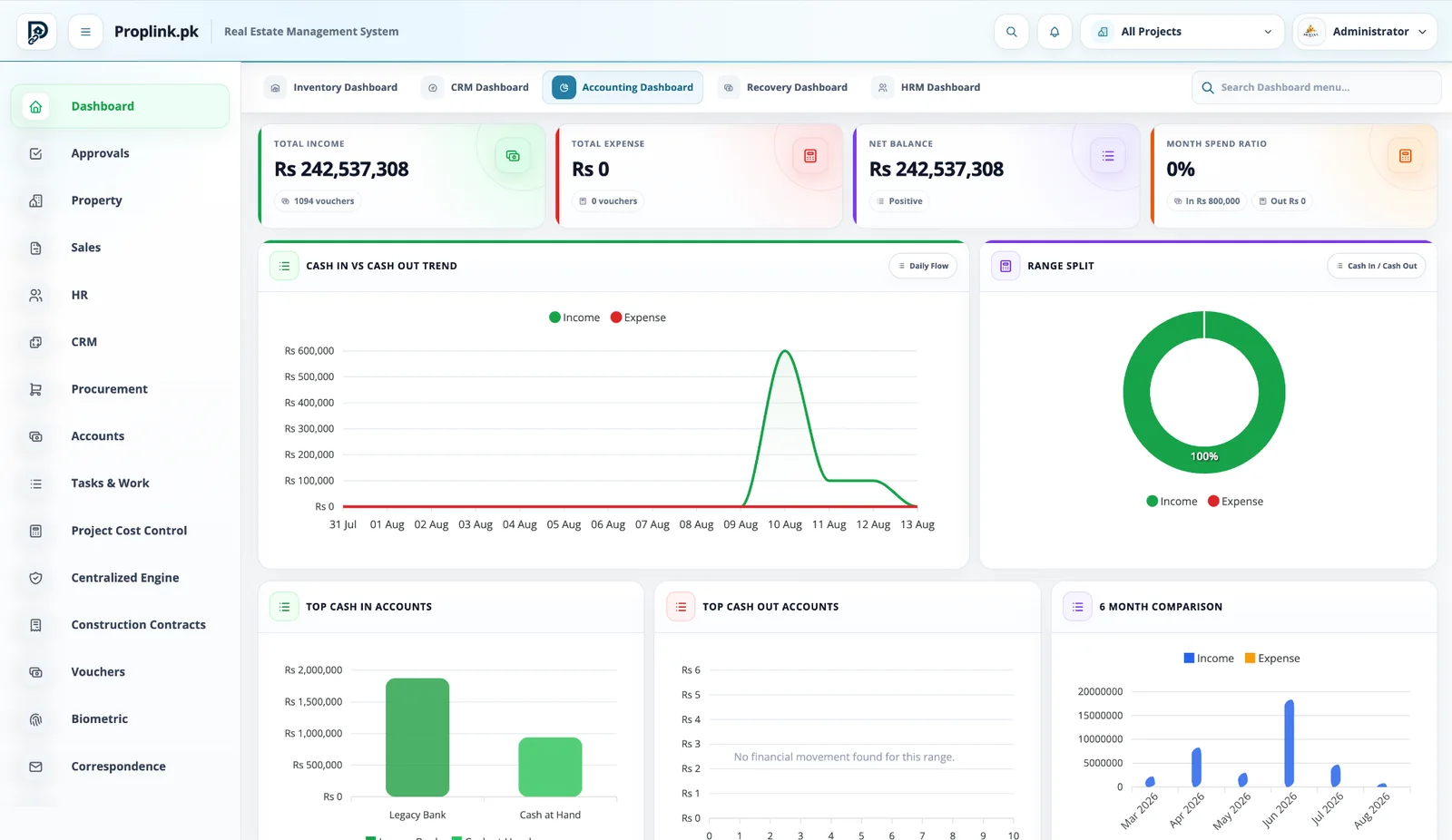Expand the Administrator user menu

tap(1365, 32)
